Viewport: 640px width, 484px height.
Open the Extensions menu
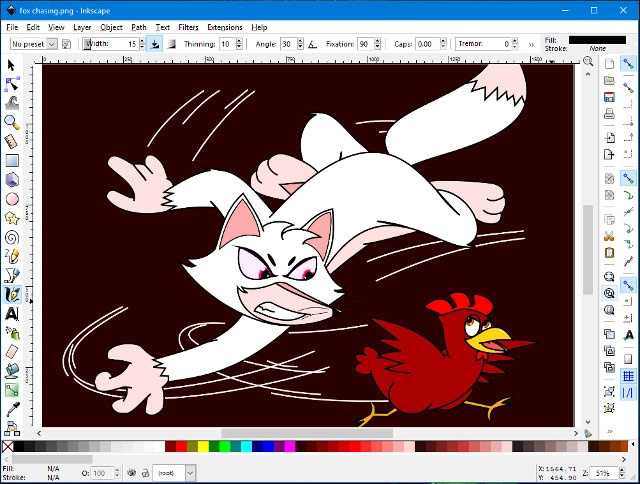pos(225,27)
